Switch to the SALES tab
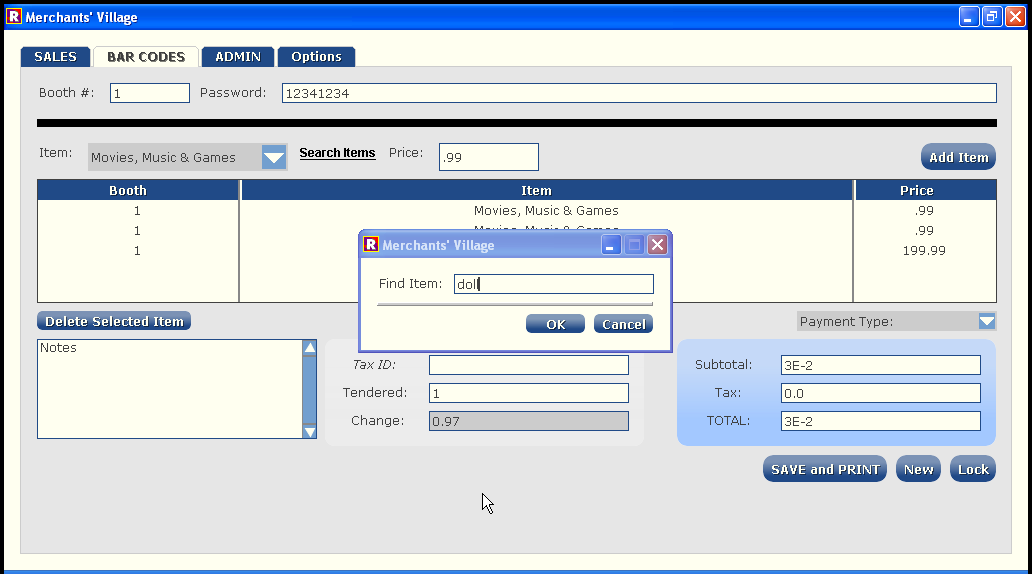This screenshot has height=574, width=1032. pyautogui.click(x=55, y=57)
